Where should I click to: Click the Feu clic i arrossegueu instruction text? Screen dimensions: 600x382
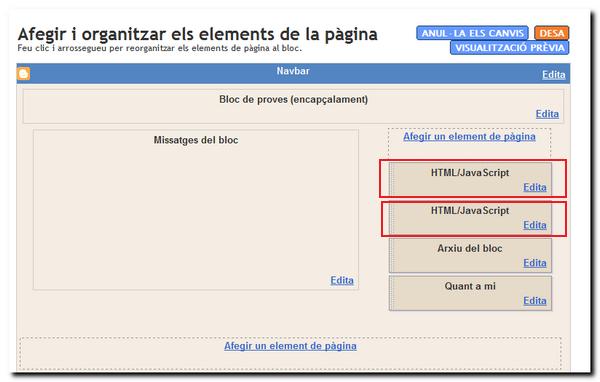pyautogui.click(x=160, y=48)
